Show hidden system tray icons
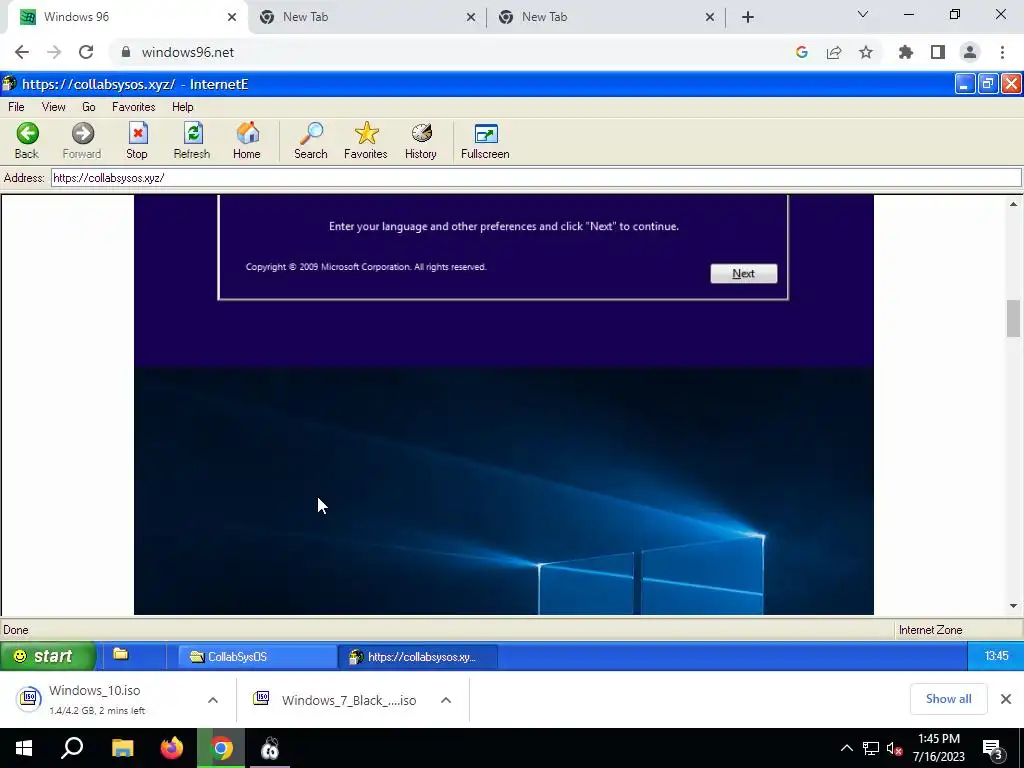This screenshot has height=768, width=1024. pyautogui.click(x=846, y=748)
